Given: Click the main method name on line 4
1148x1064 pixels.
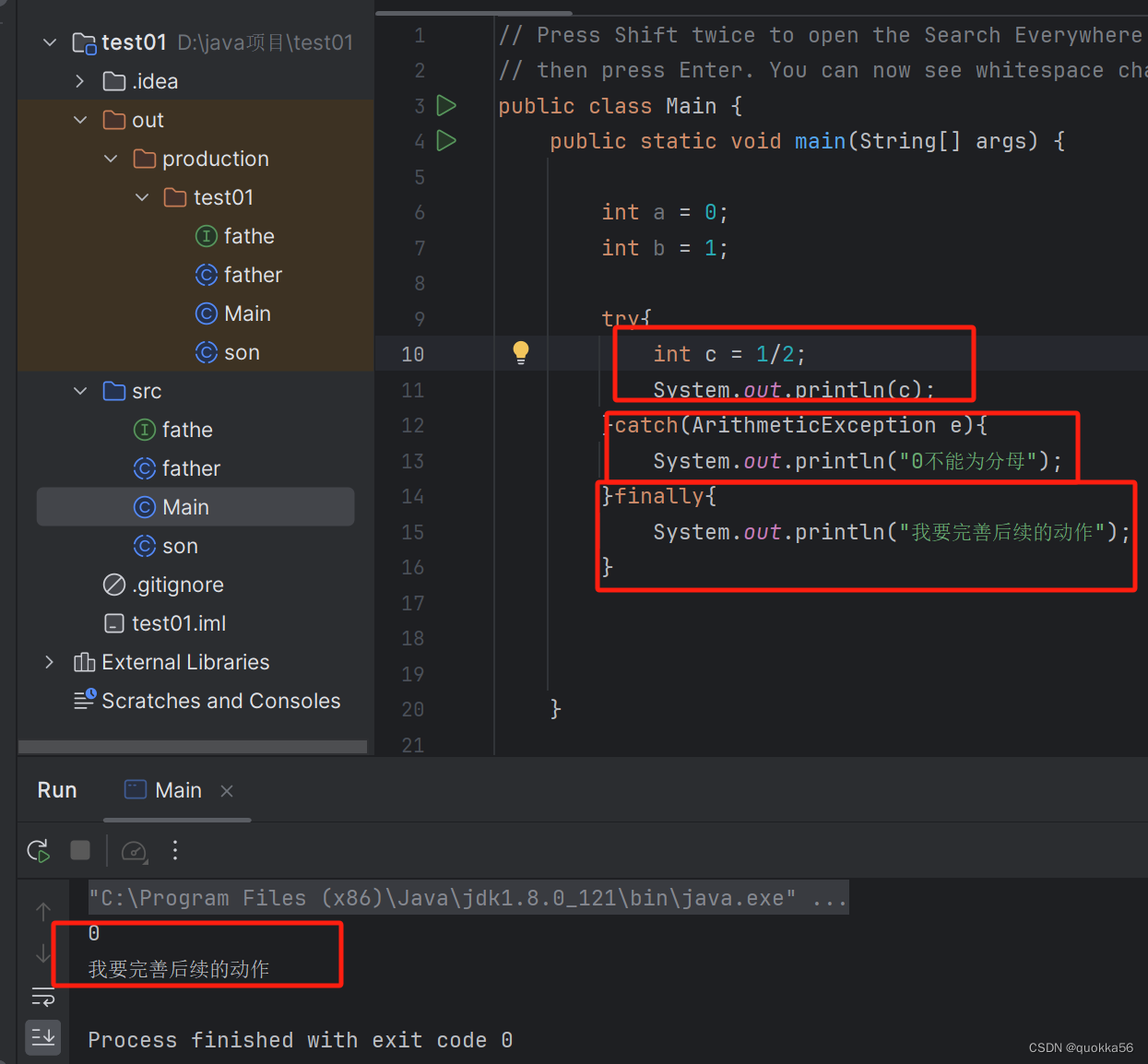Looking at the screenshot, I should coord(820,141).
